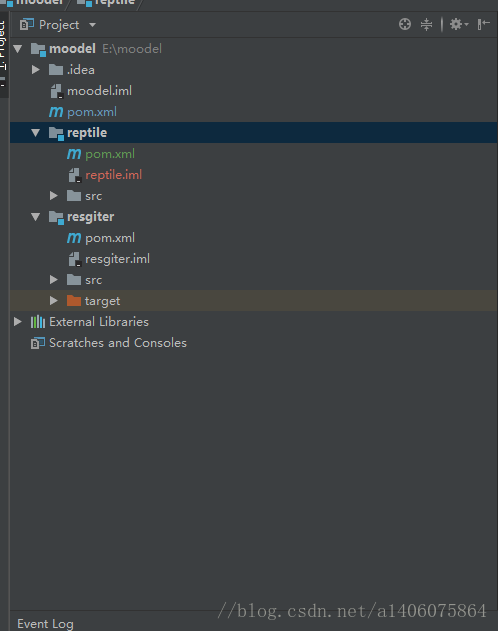
Task: Select the moodel module folder icon
Action: 38,49
